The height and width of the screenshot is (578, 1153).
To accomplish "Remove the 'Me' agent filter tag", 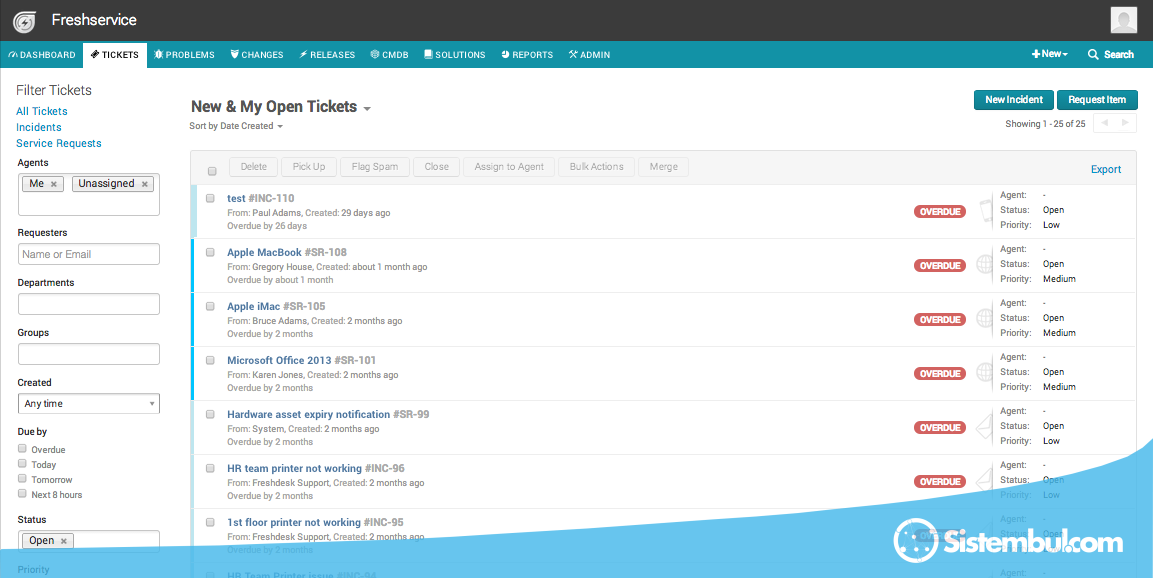I will [x=54, y=184].
